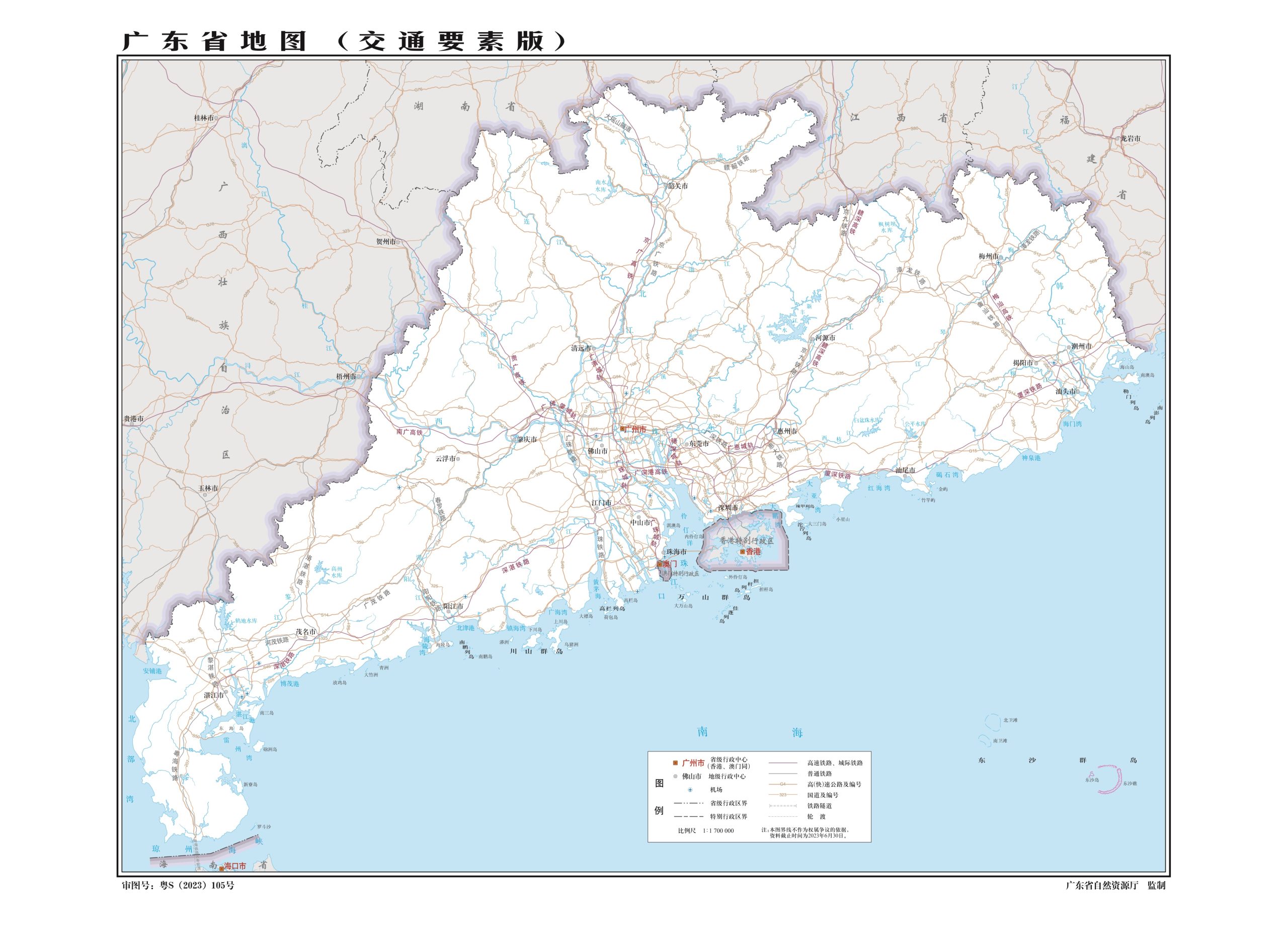Click the circle marker beside 龙岩市
1288x932 pixels.
pyautogui.click(x=1117, y=138)
